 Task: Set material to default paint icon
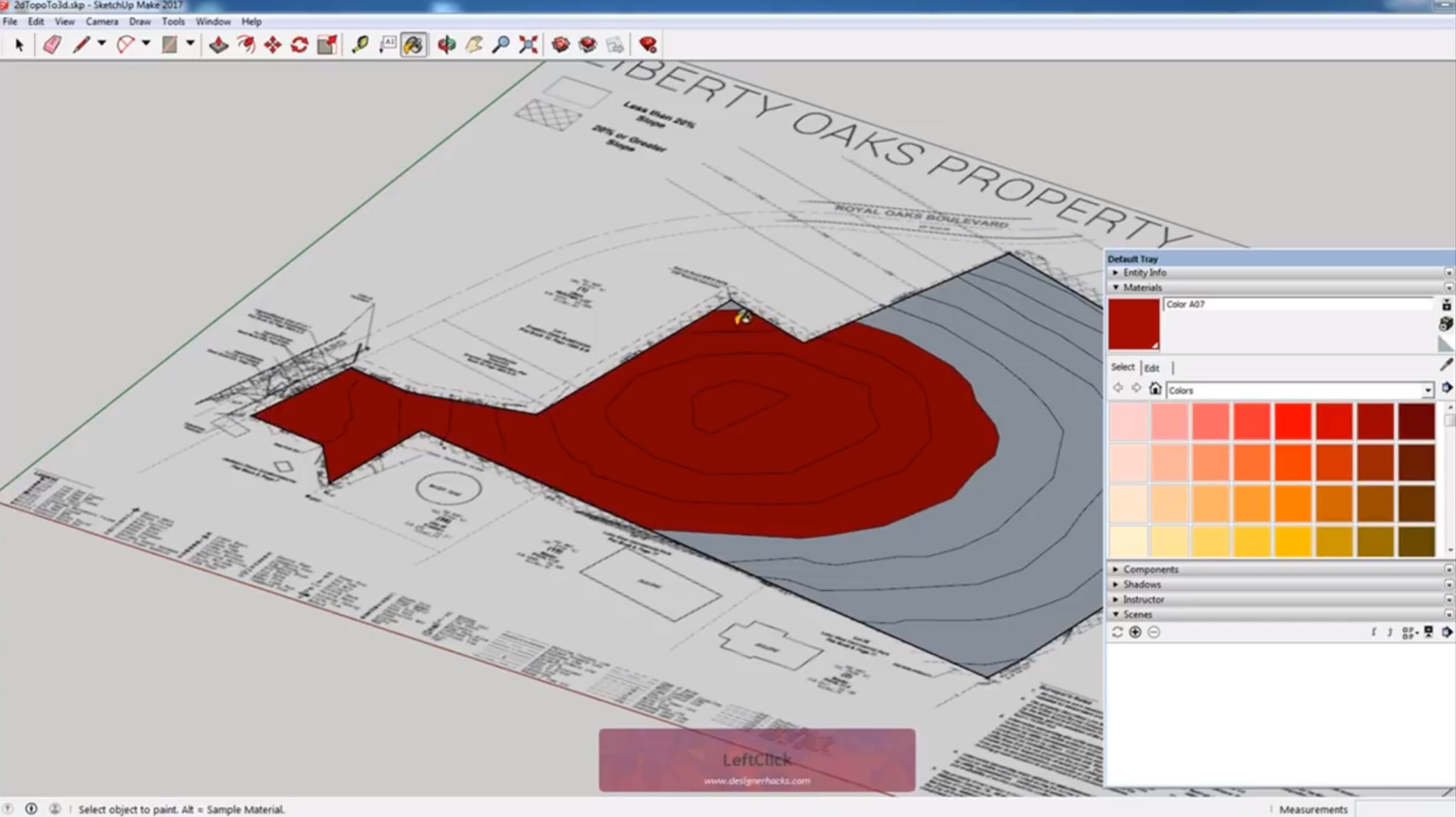pos(1446,343)
